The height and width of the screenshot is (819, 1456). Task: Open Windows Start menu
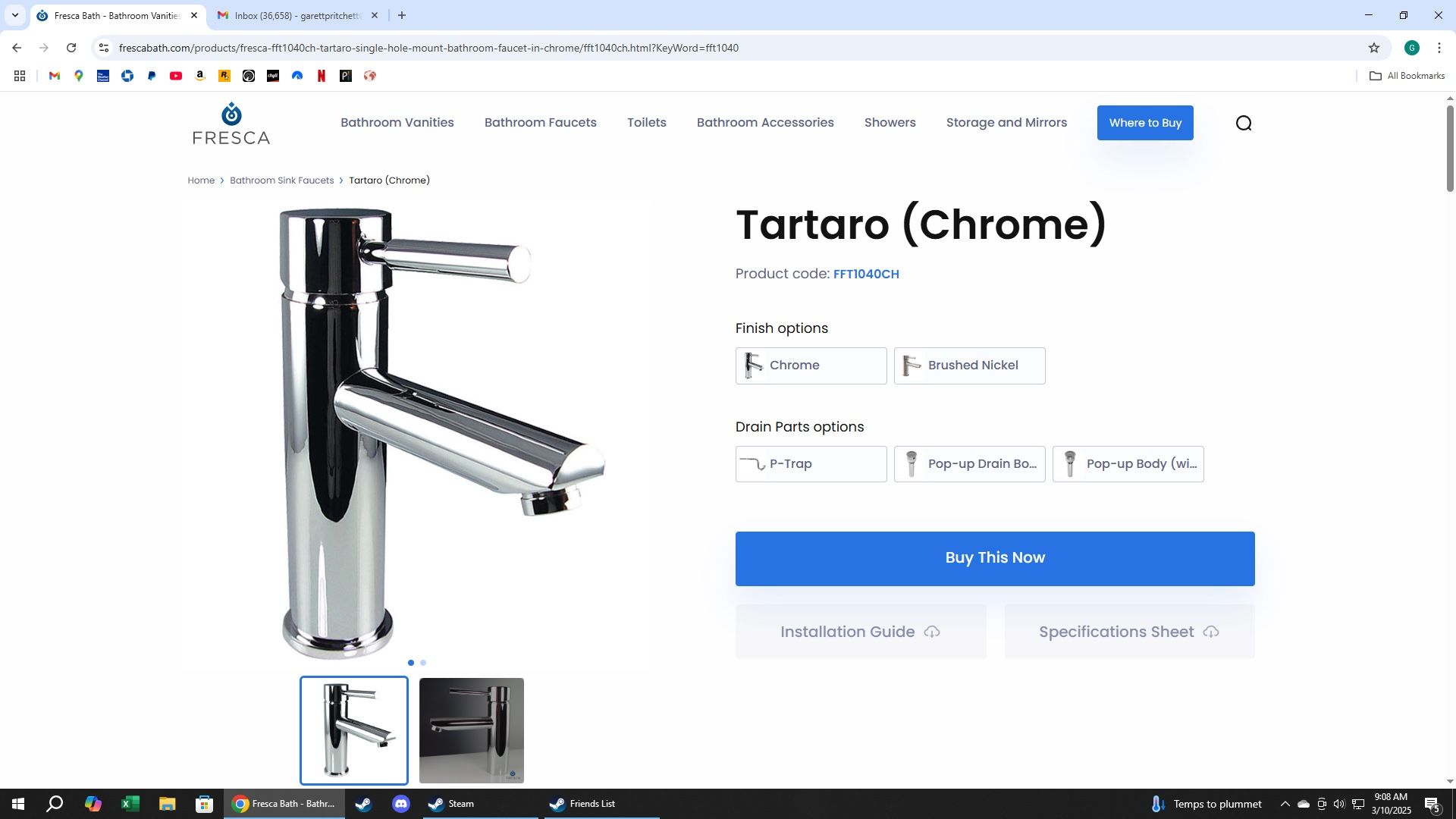(x=18, y=804)
